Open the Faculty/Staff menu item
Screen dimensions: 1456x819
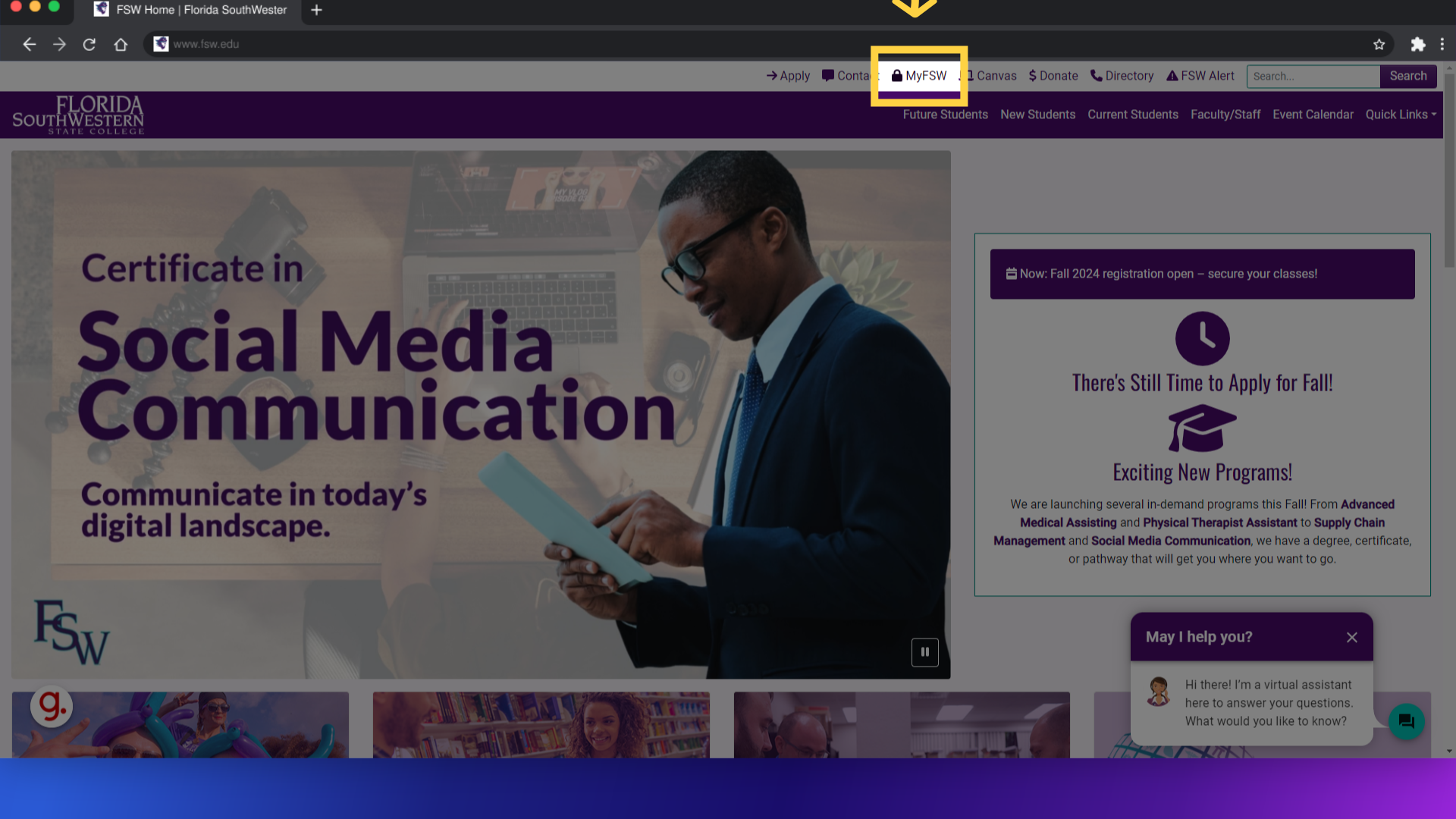[x=1225, y=115]
